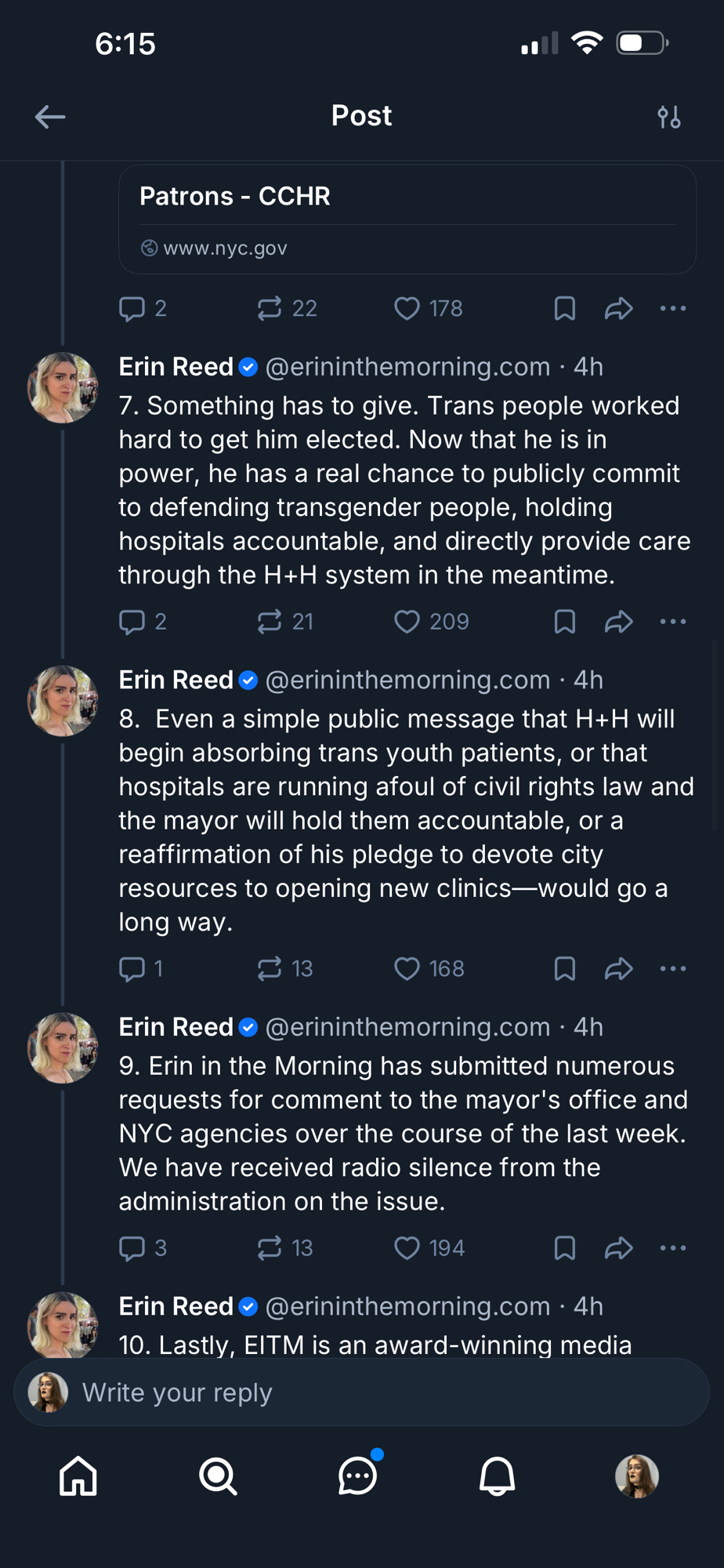Open the chat messages icon
Image resolution: width=724 pixels, height=1568 pixels.
357,1476
